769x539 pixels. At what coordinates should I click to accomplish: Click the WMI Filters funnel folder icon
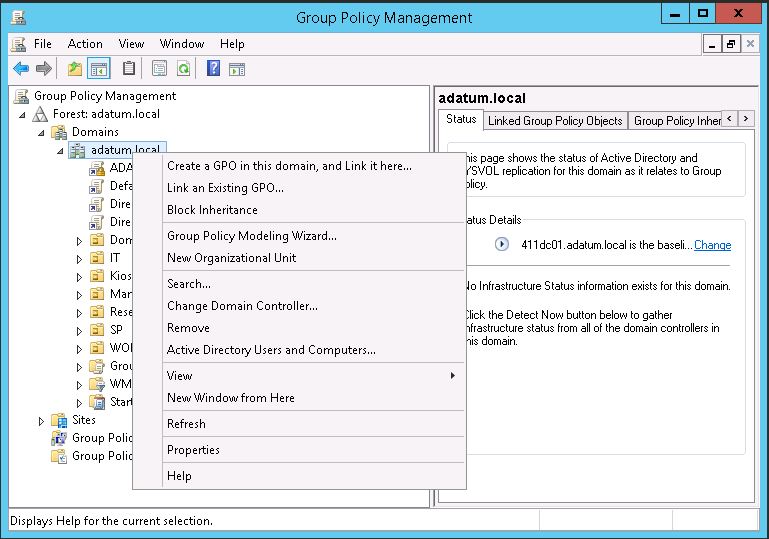coord(97,384)
